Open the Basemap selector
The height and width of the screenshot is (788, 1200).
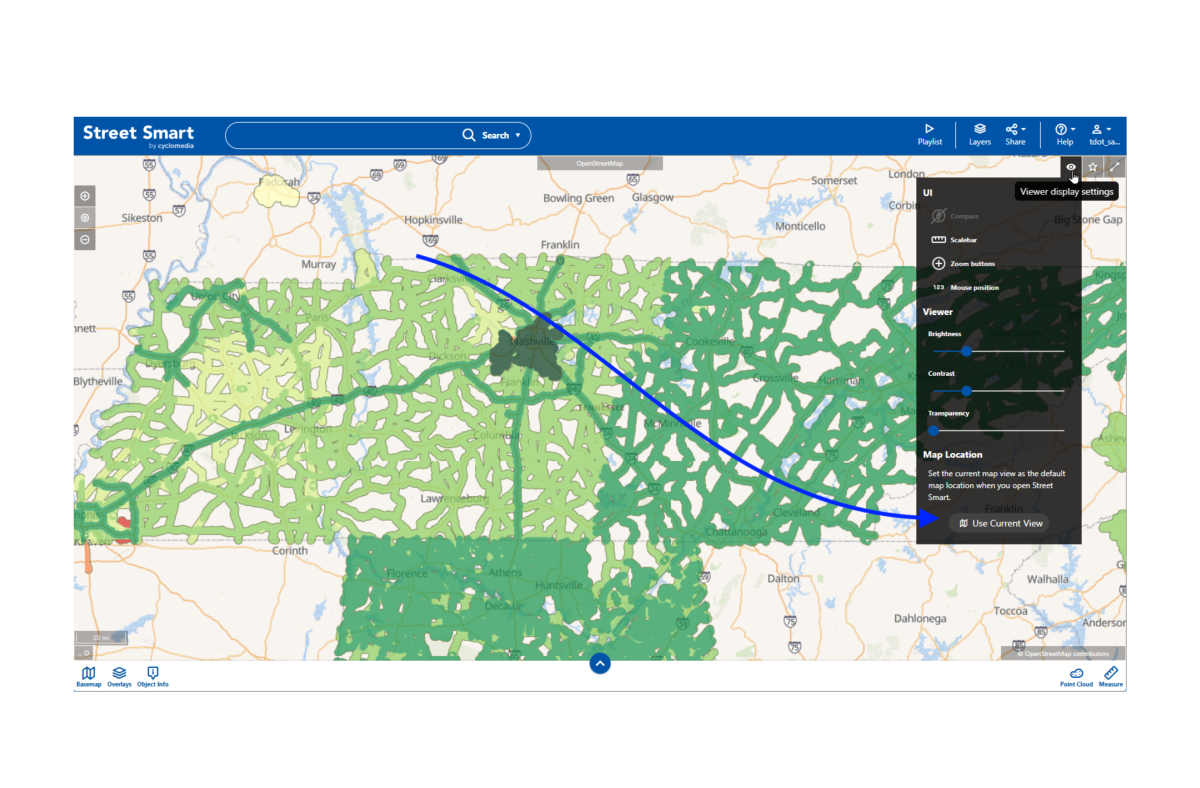tap(89, 677)
